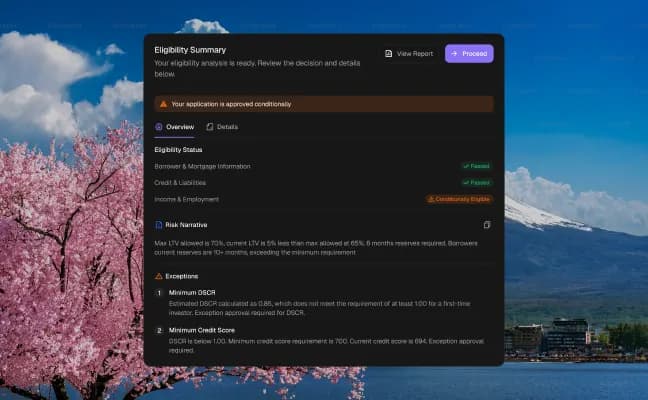Copy the Risk Narrative with copy icon
Viewport: 648px width, 400px height.
[x=487, y=225]
